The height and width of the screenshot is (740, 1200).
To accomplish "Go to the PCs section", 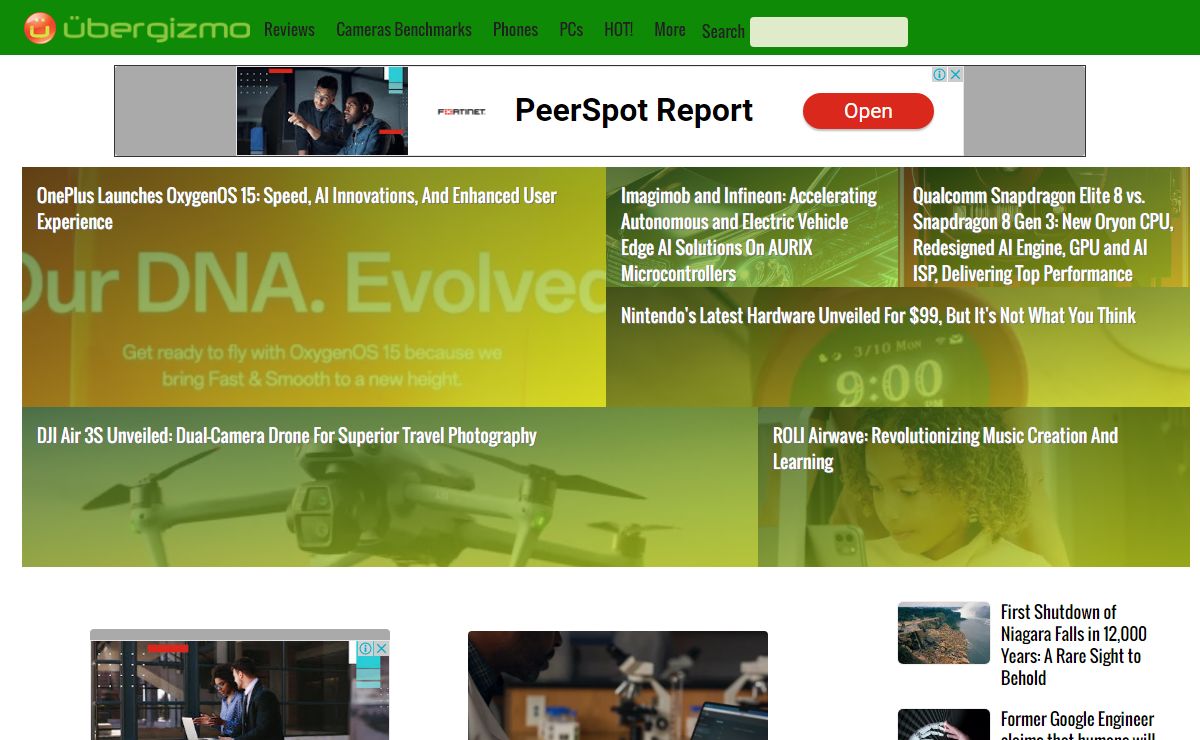I will point(571,30).
